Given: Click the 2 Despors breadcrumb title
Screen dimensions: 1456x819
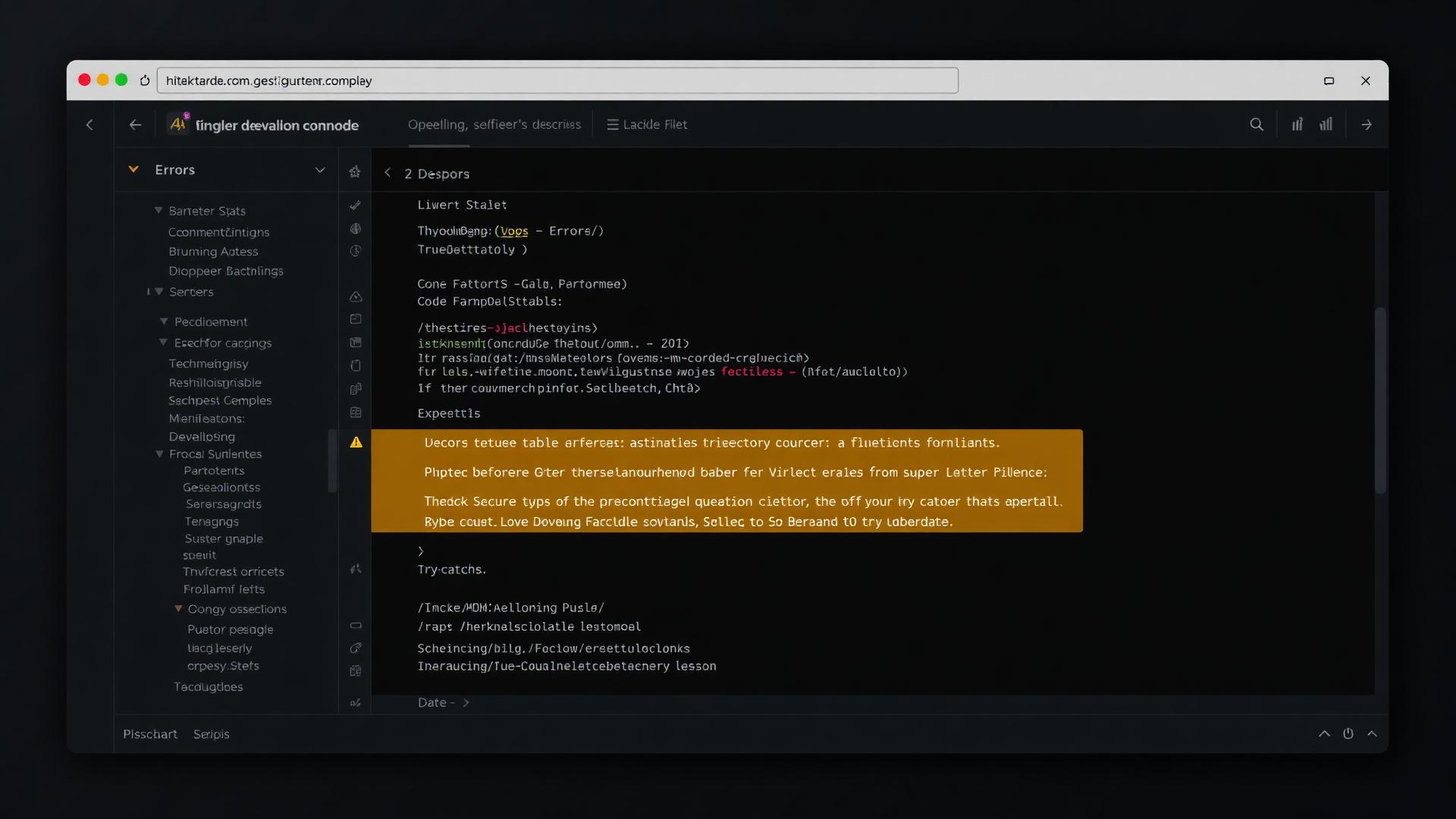Looking at the screenshot, I should tap(437, 174).
